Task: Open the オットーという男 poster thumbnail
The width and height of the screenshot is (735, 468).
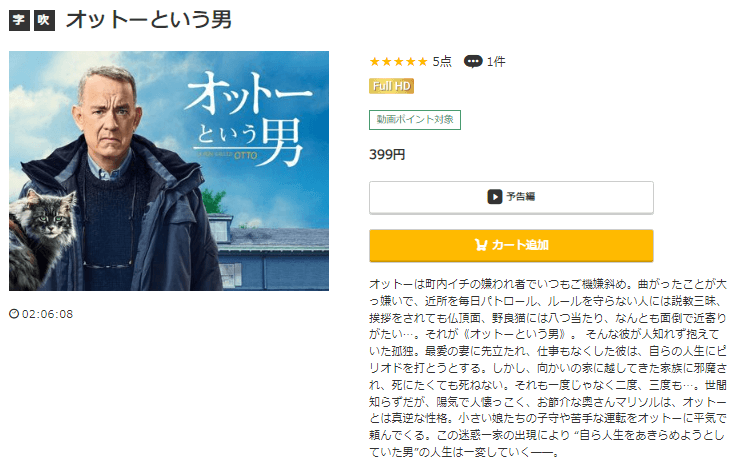Action: (x=169, y=171)
